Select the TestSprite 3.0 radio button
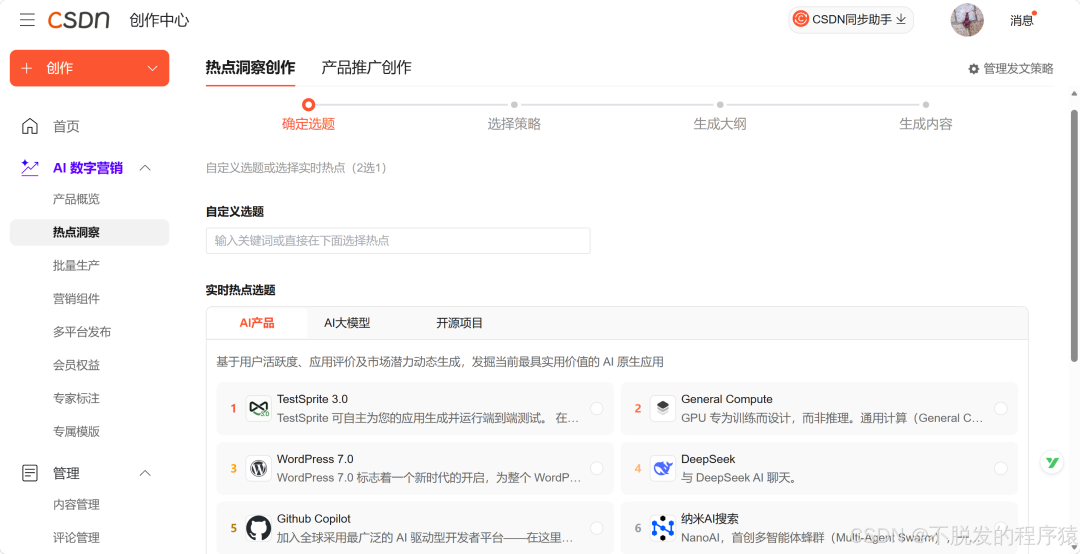 [596, 409]
